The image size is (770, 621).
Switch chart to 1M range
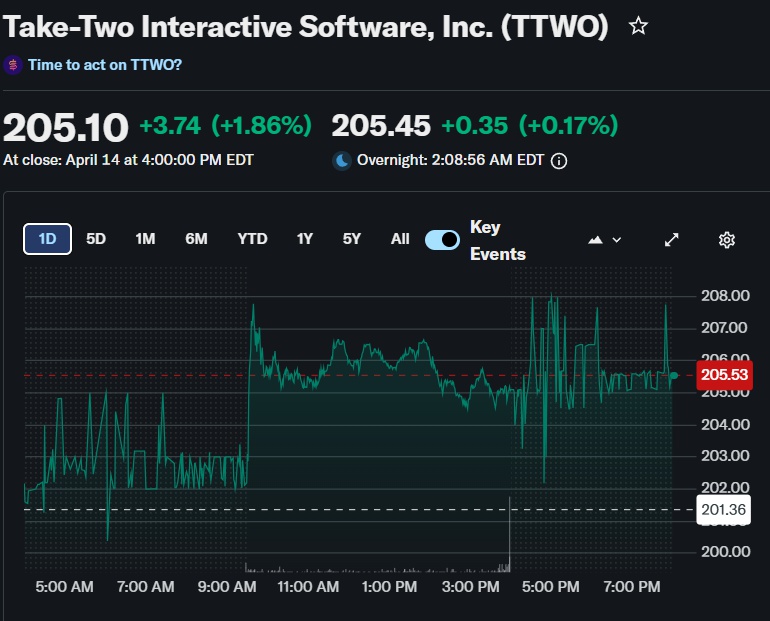pyautogui.click(x=145, y=239)
